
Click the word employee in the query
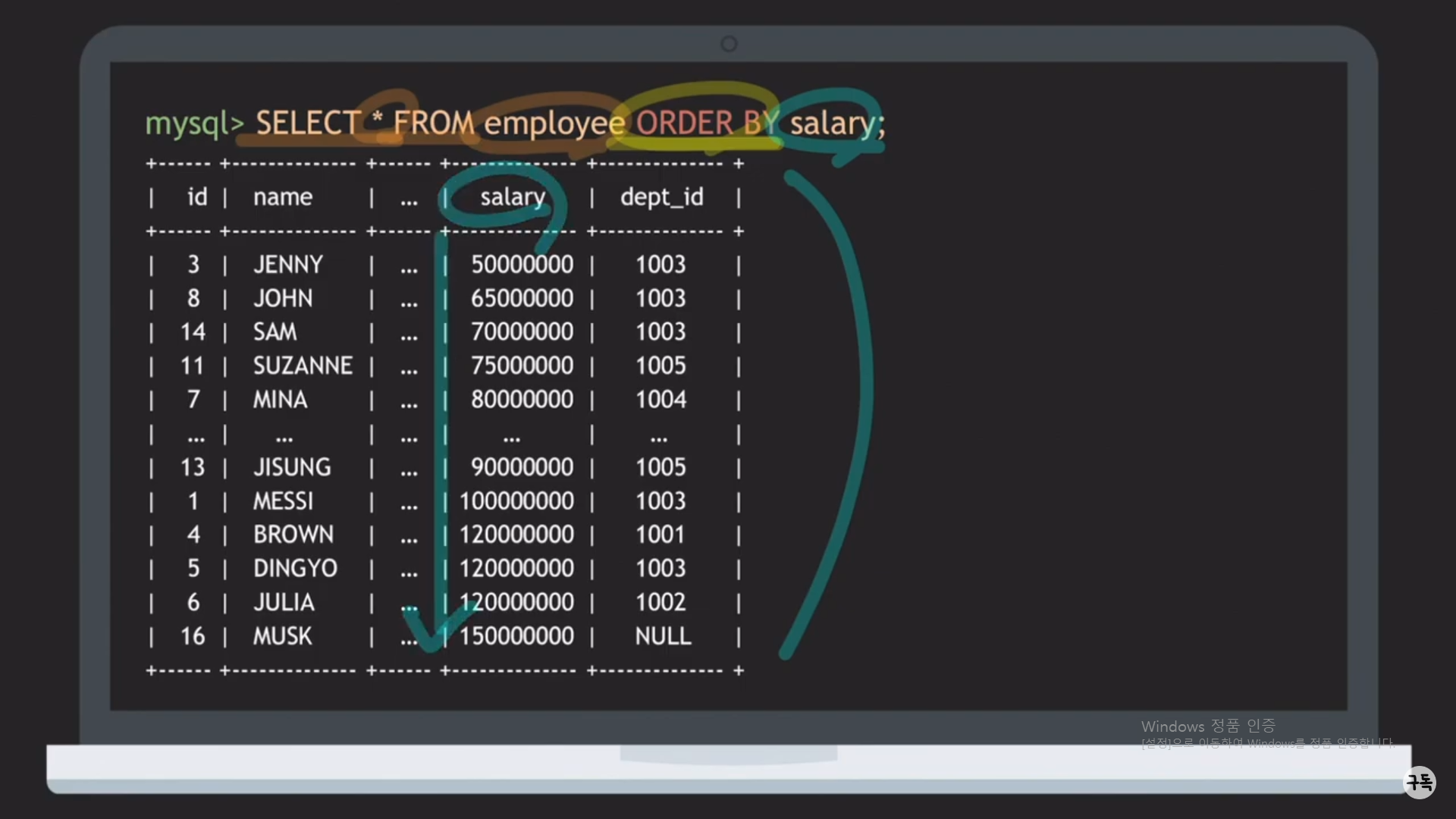[554, 123]
